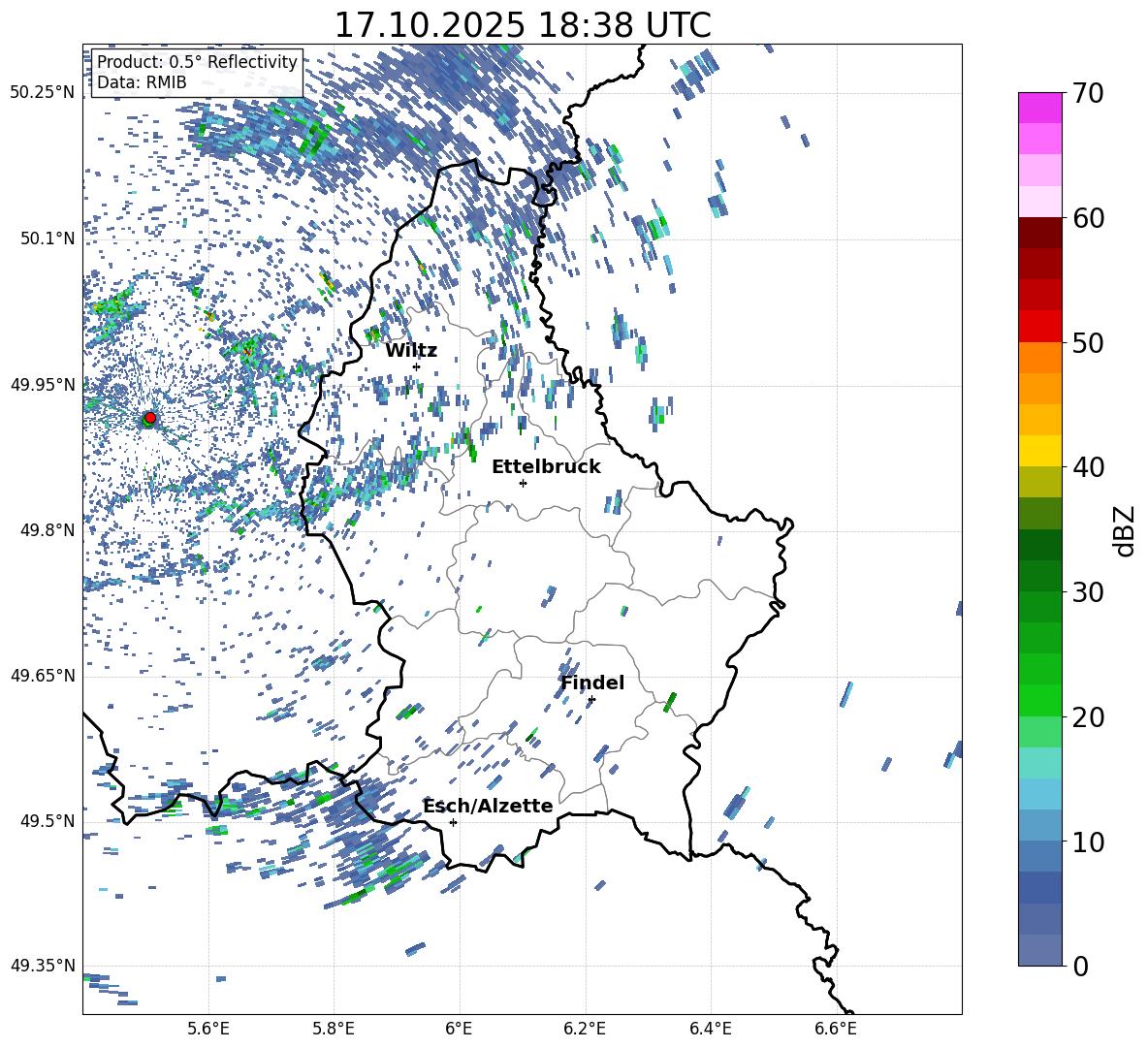The height and width of the screenshot is (1048, 1148).
Task: Click the red radar site marker
Action: [x=150, y=417]
